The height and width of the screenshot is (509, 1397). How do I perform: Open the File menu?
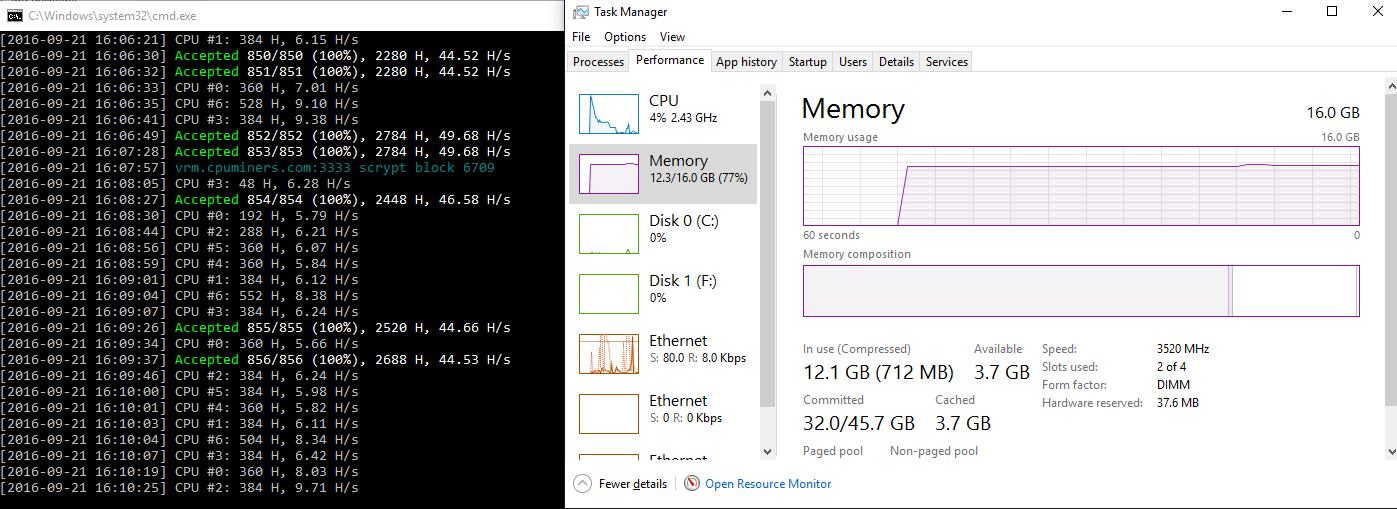[581, 37]
